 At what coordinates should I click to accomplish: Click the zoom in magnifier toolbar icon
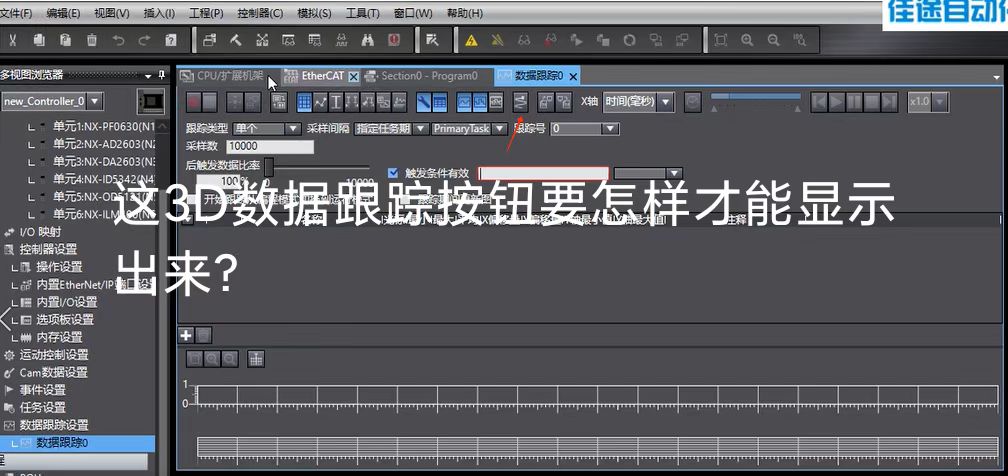coord(747,40)
